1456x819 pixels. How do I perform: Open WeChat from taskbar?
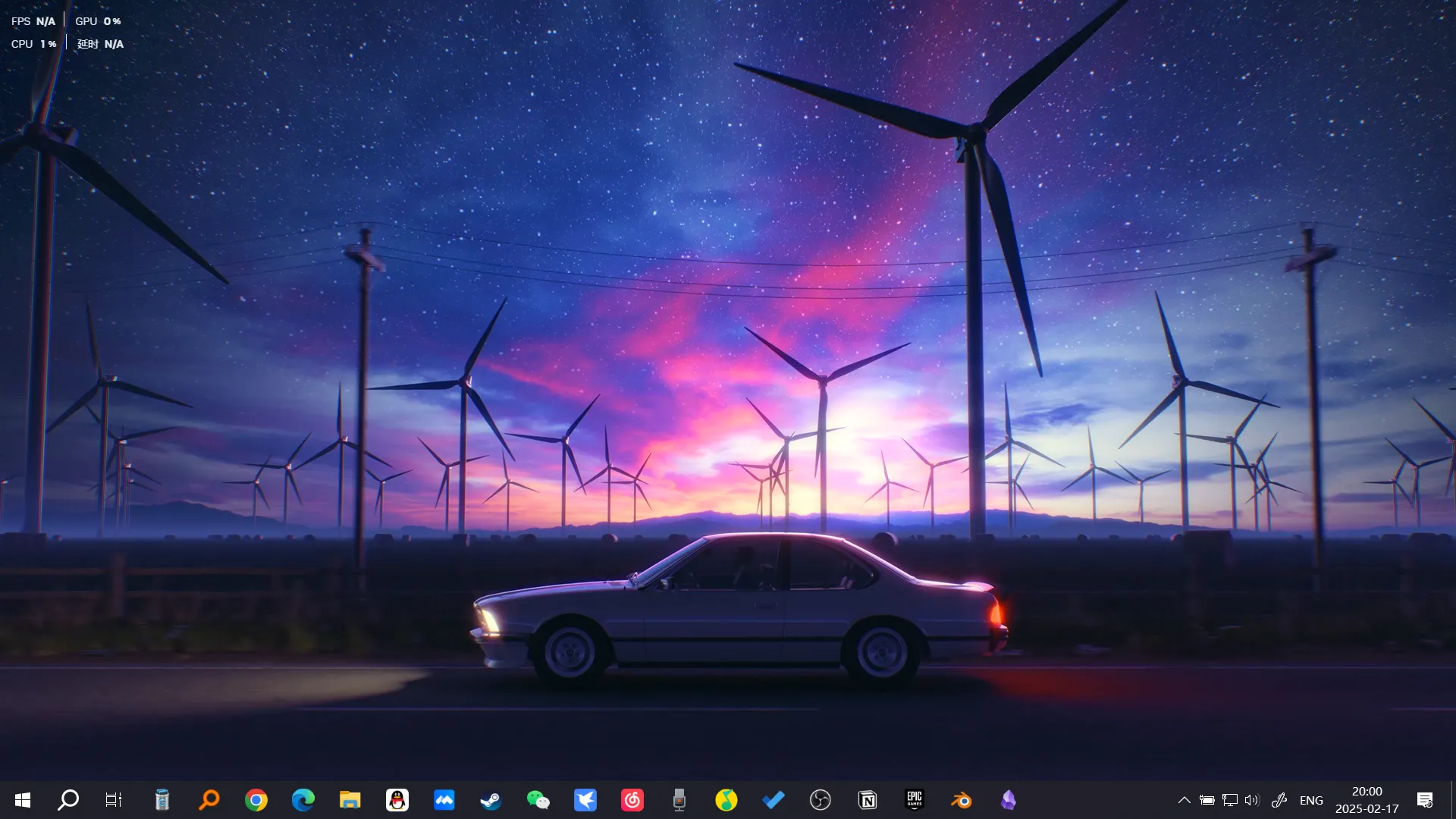click(538, 800)
